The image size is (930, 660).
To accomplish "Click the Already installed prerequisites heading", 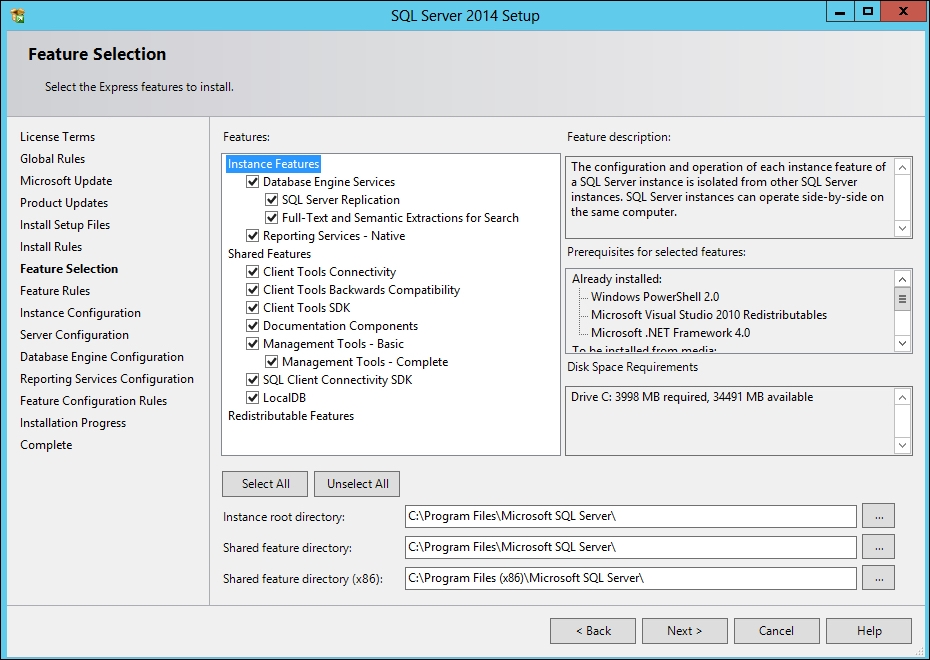I will 617,279.
